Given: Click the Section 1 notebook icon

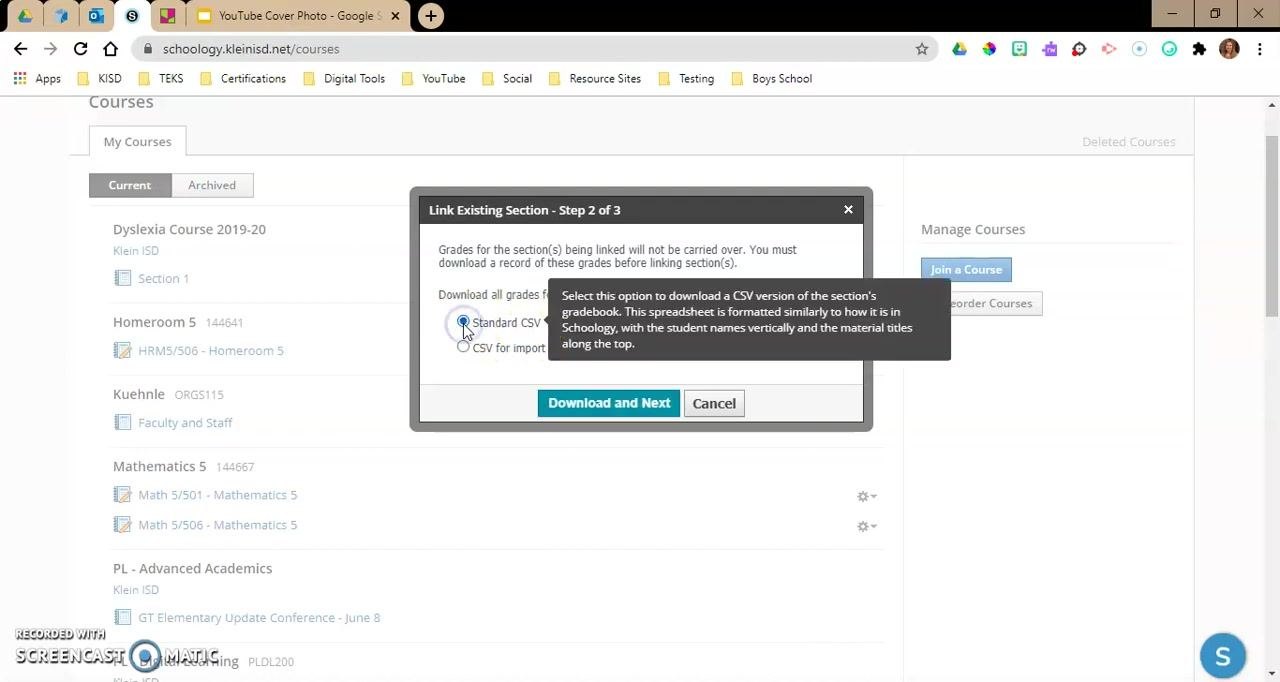Looking at the screenshot, I should (122, 278).
